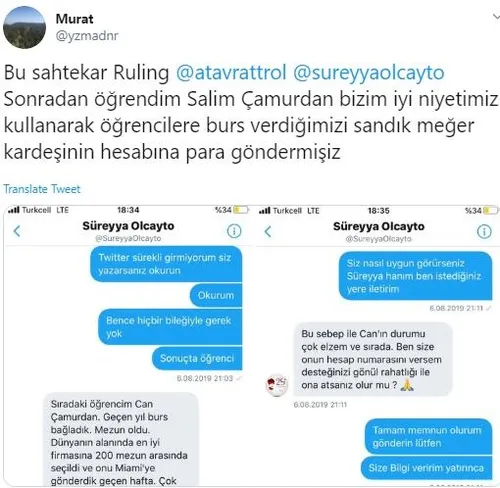Click Murat's profile avatar picture
This screenshot has width=500, height=488.
(x=24, y=27)
